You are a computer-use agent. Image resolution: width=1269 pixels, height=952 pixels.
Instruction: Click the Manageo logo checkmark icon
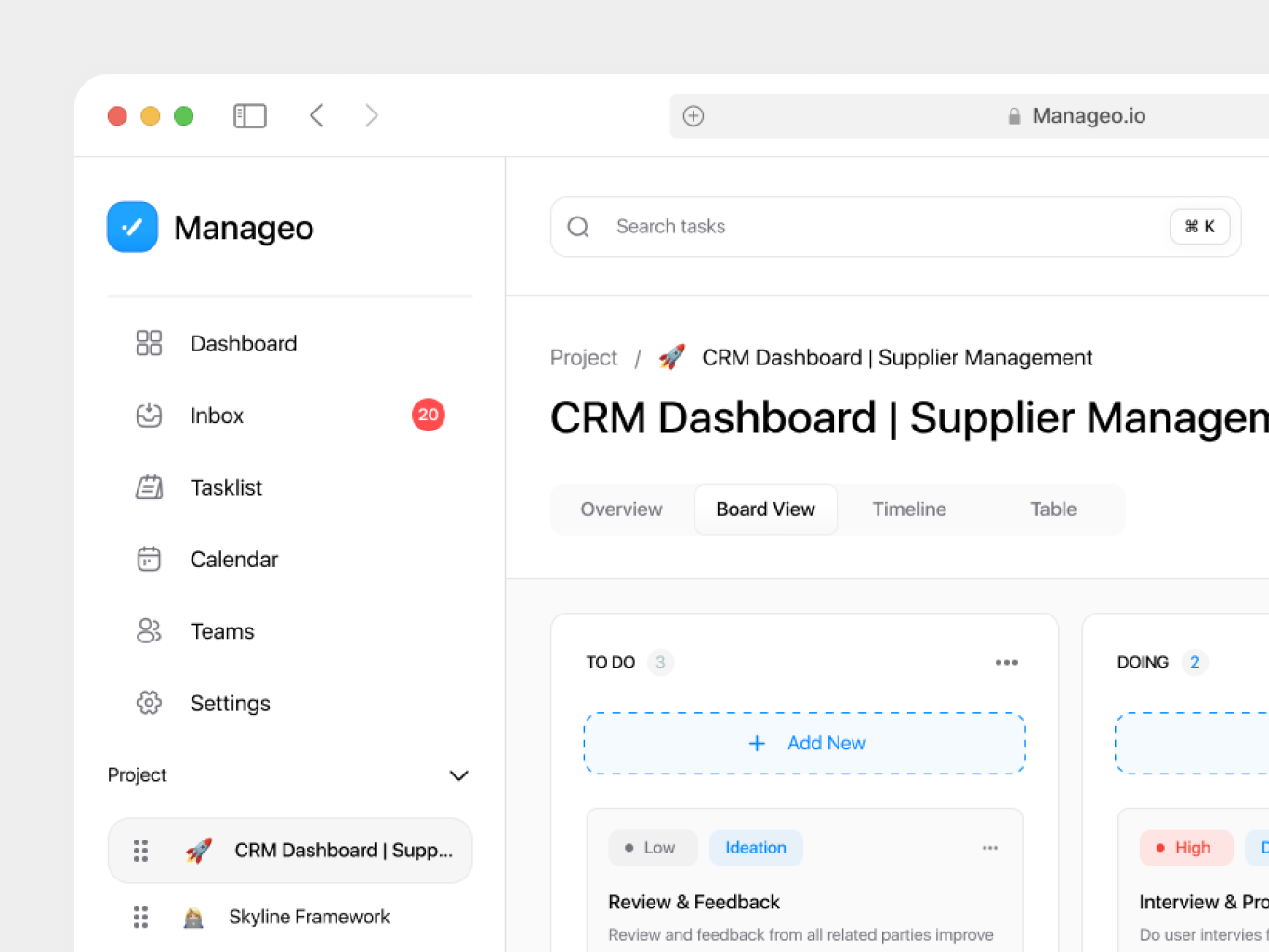[132, 226]
